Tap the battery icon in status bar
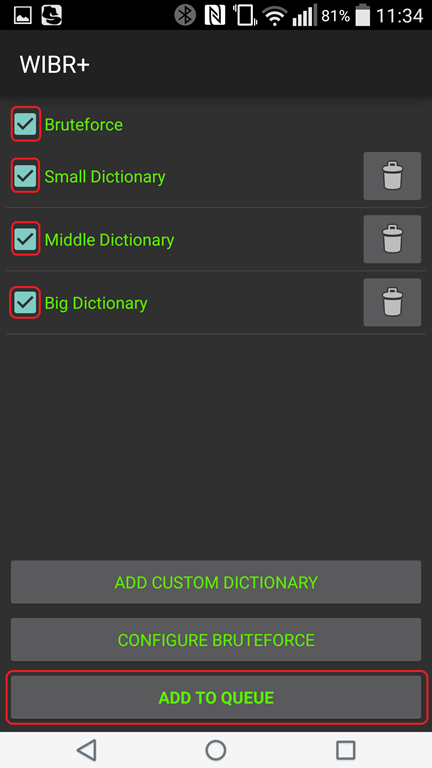The height and width of the screenshot is (768, 432). [363, 15]
